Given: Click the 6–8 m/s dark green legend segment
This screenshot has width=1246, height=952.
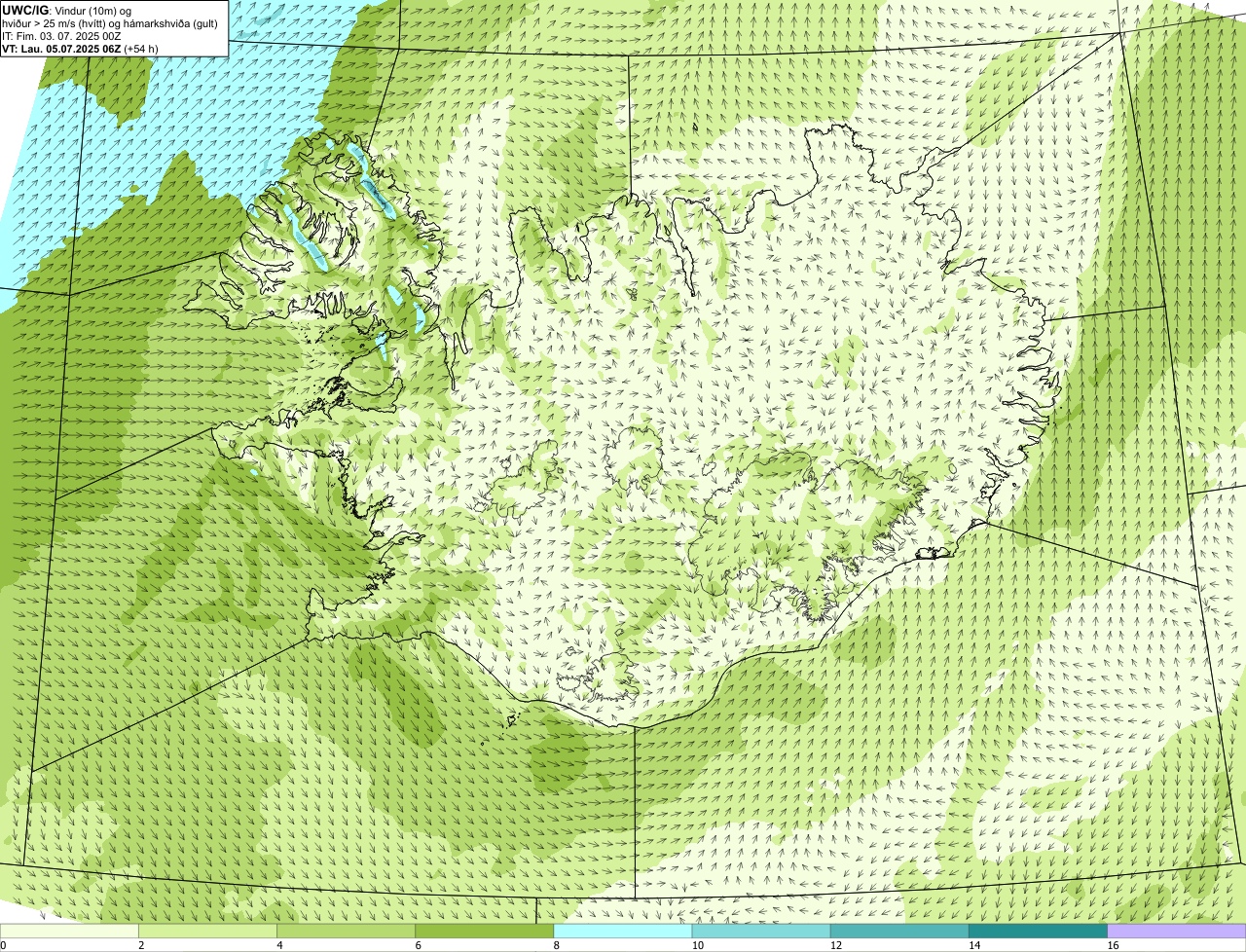Looking at the screenshot, I should 485,932.
